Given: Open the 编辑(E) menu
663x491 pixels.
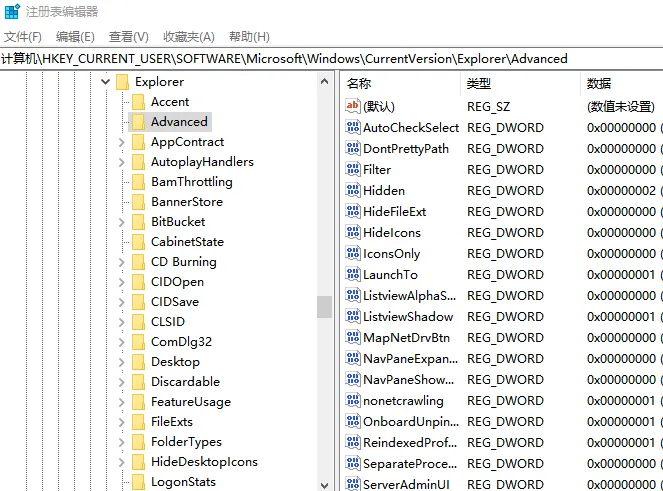Looking at the screenshot, I should [75, 37].
